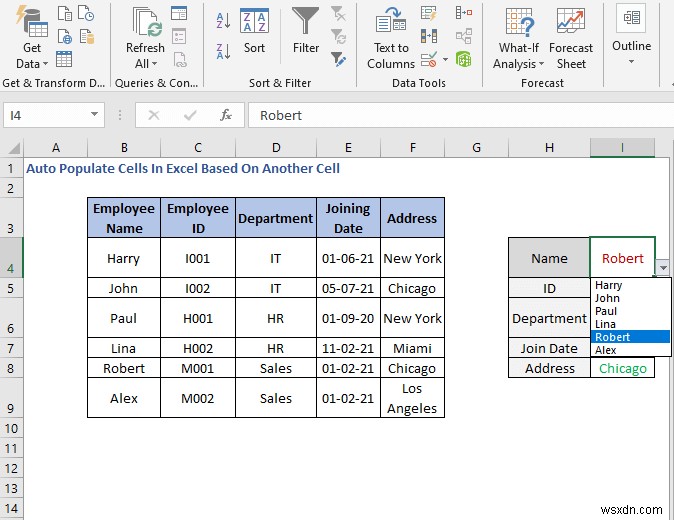The width and height of the screenshot is (674, 520).
Task: Click the Relationships icon
Action: (464, 36)
